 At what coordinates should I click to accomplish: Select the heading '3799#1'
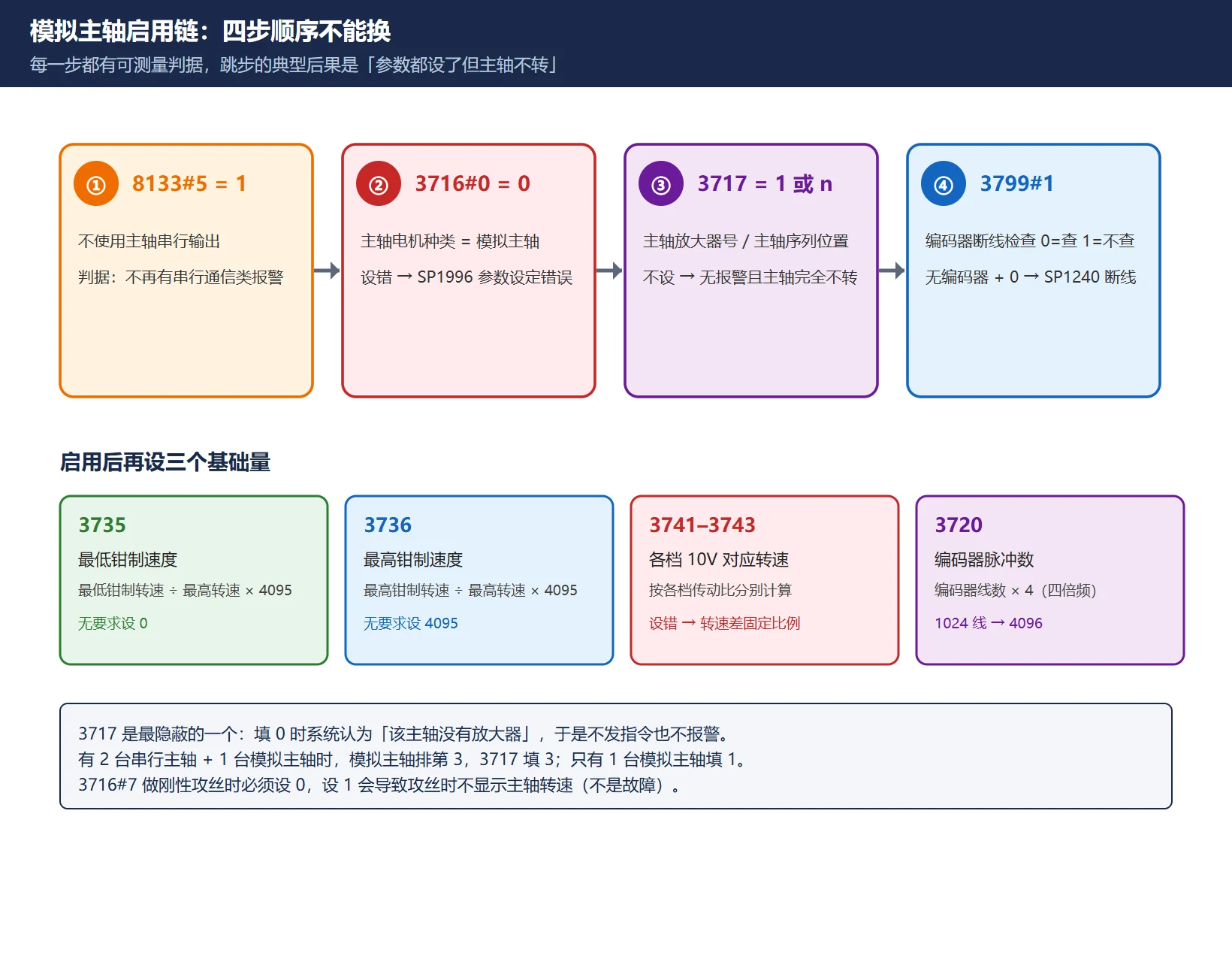click(1016, 183)
